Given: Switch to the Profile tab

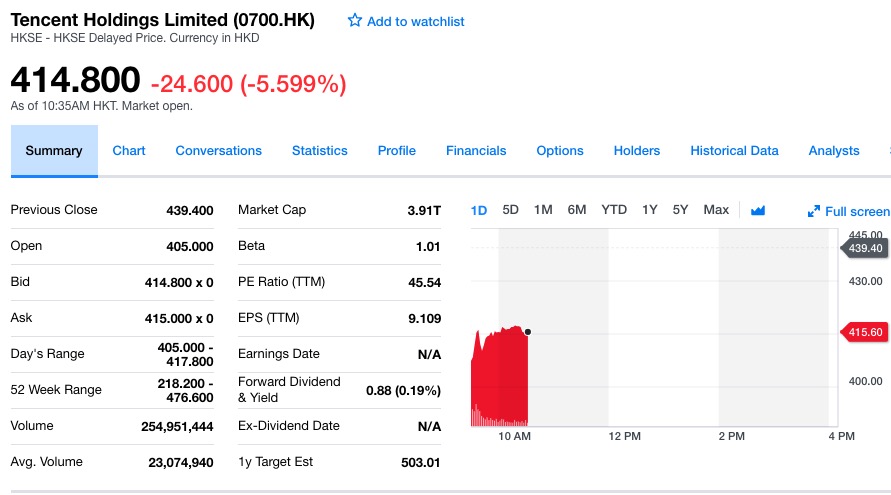Looking at the screenshot, I should point(397,151).
